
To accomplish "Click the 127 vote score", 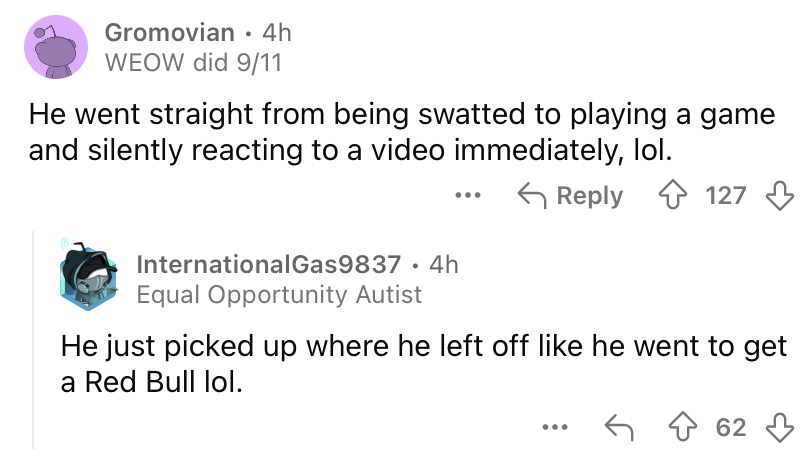I will pyautogui.click(x=725, y=195).
